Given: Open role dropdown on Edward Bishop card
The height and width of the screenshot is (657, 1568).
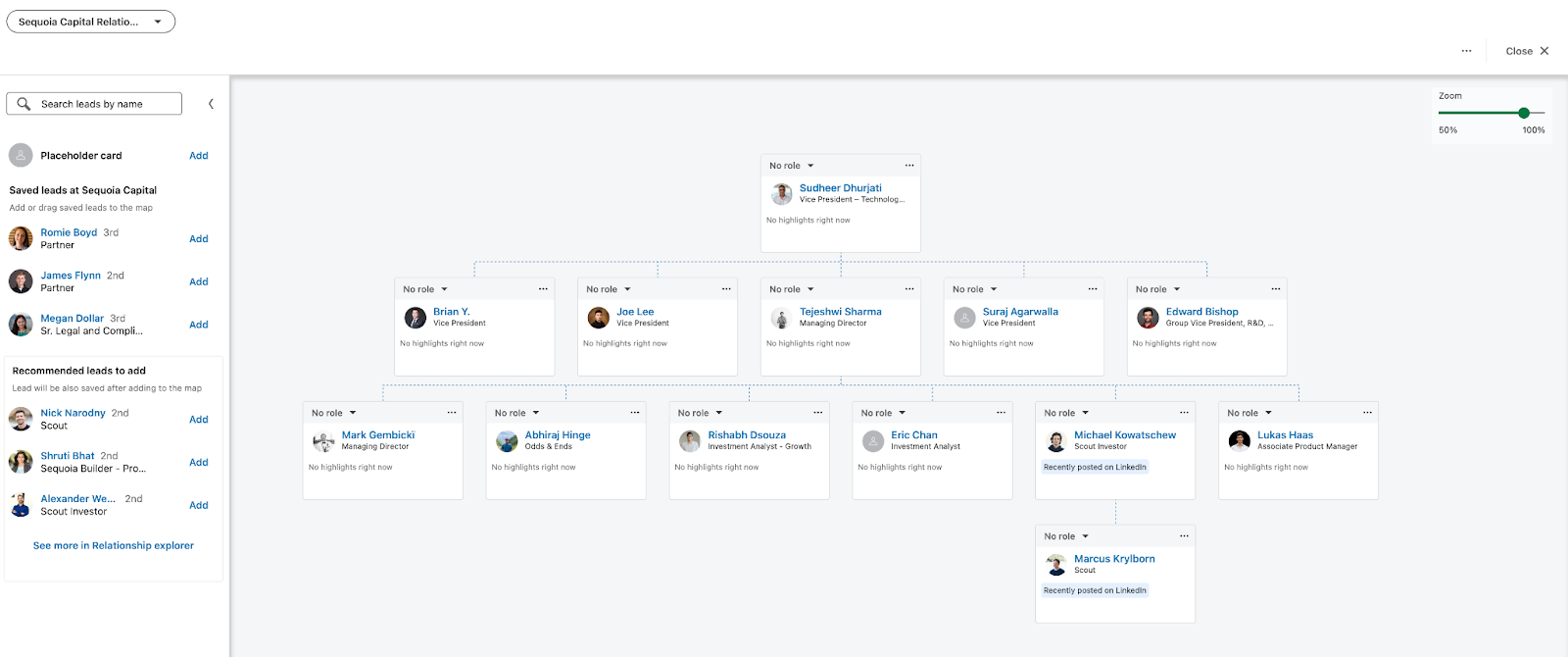Looking at the screenshot, I should (x=1158, y=289).
